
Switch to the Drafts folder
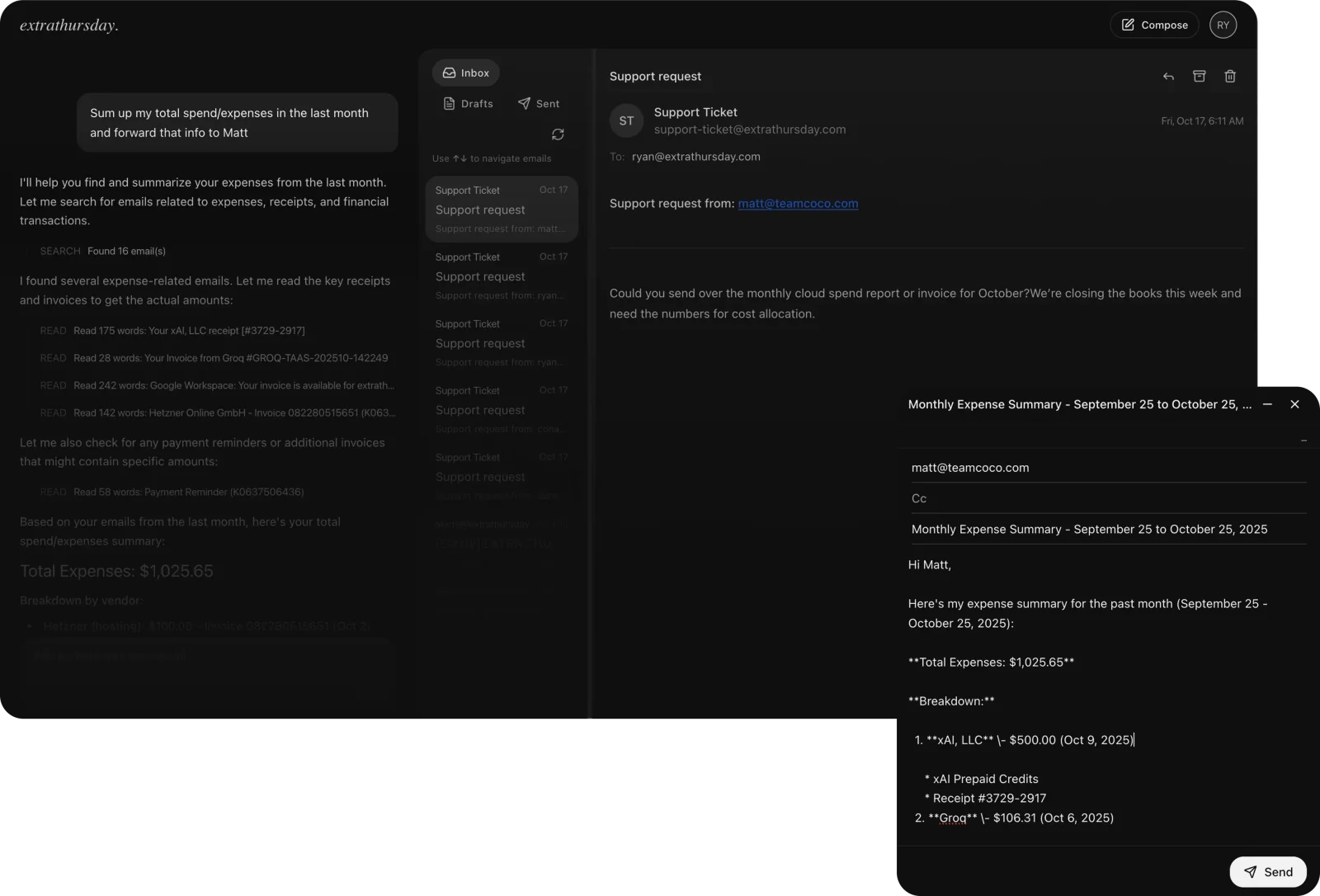[468, 104]
